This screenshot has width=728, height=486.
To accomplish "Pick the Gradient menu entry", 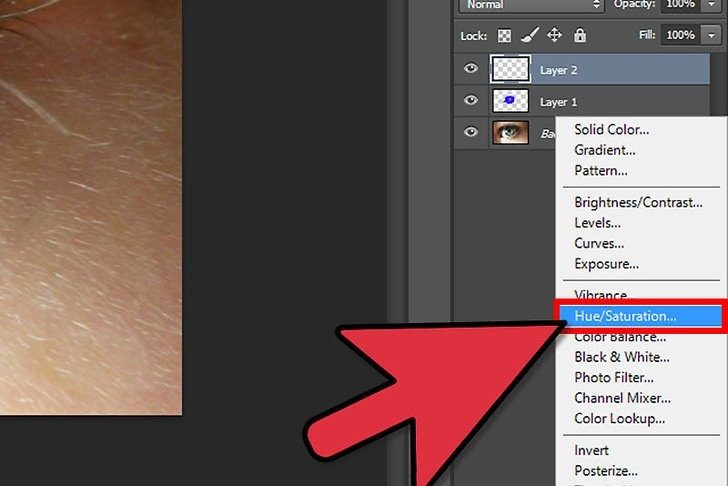I will [x=605, y=150].
